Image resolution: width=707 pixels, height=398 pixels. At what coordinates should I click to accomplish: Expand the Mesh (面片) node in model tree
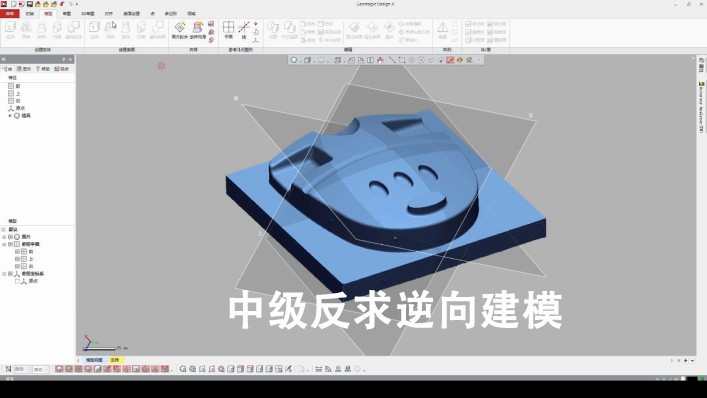(4, 237)
